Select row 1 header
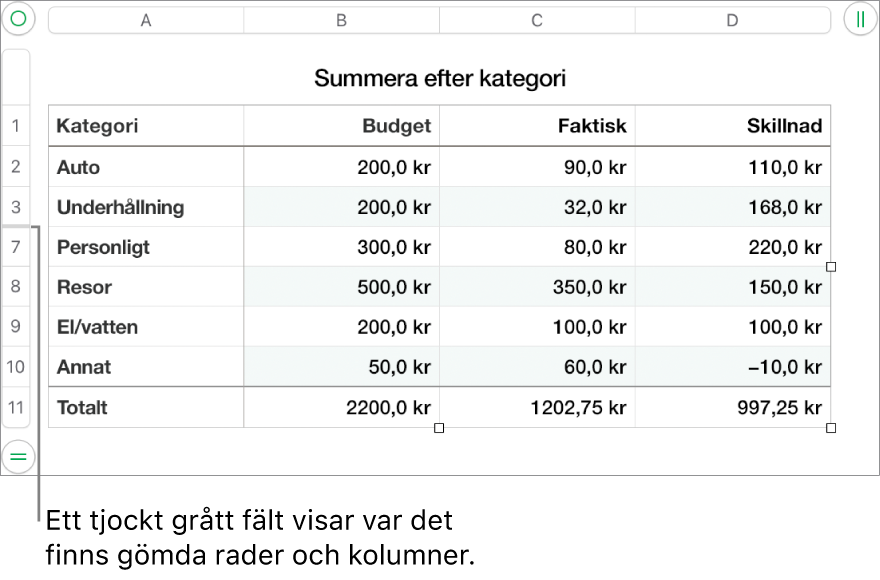Image resolution: width=880 pixels, height=580 pixels. point(16,126)
